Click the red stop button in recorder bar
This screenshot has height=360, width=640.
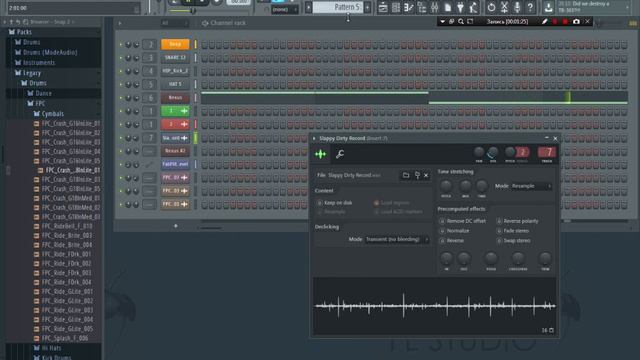[565, 22]
